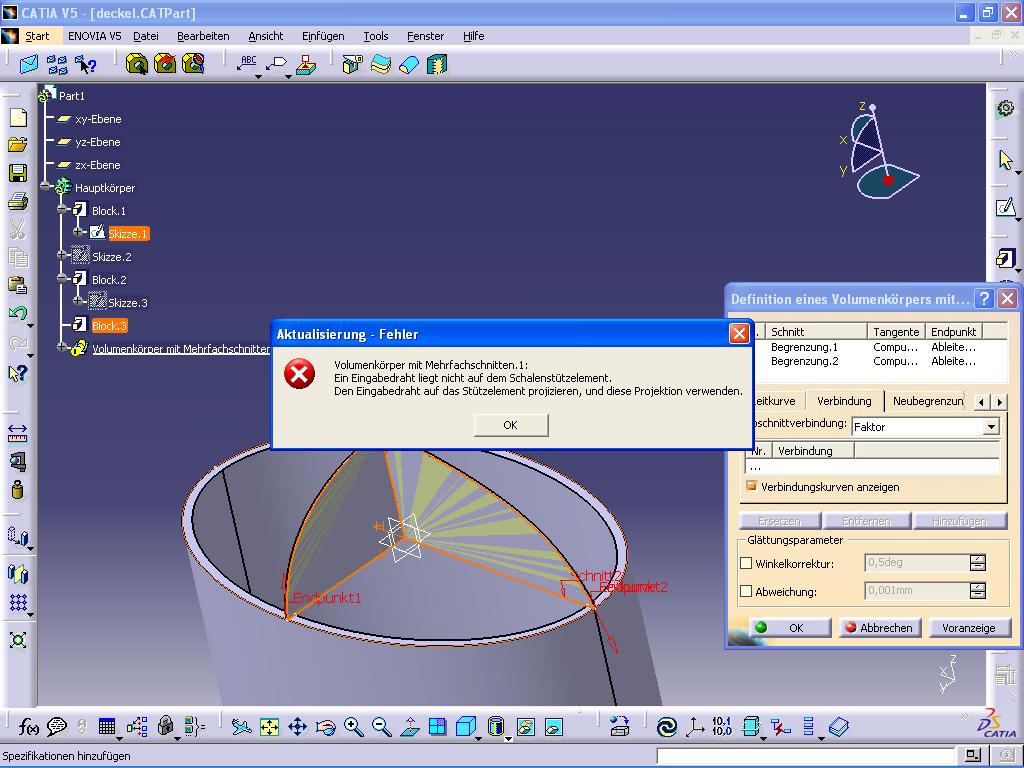Click the send mail envelope icon
The height and width of the screenshot is (768, 1024).
(29, 64)
